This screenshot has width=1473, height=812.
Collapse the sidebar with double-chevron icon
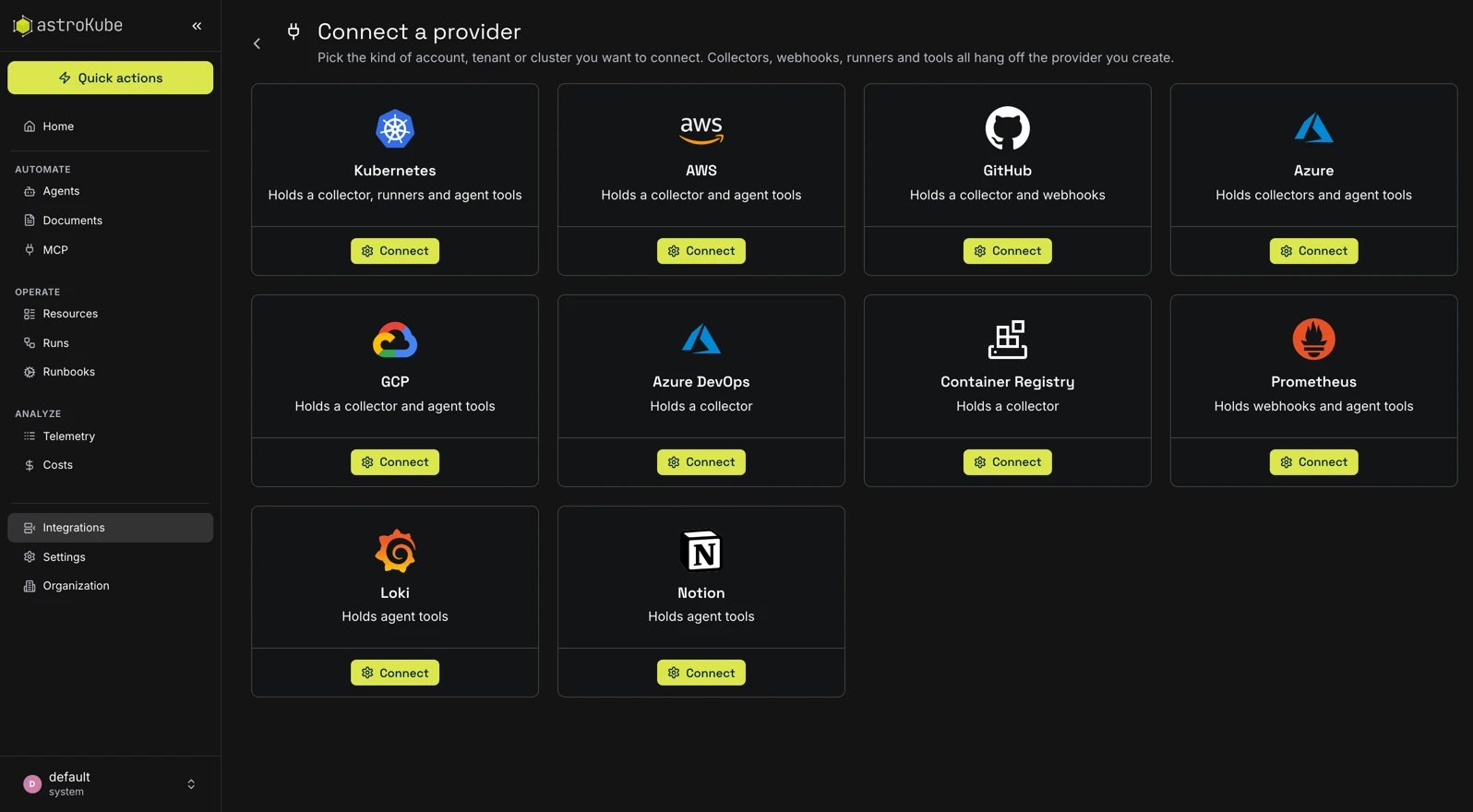point(197,26)
